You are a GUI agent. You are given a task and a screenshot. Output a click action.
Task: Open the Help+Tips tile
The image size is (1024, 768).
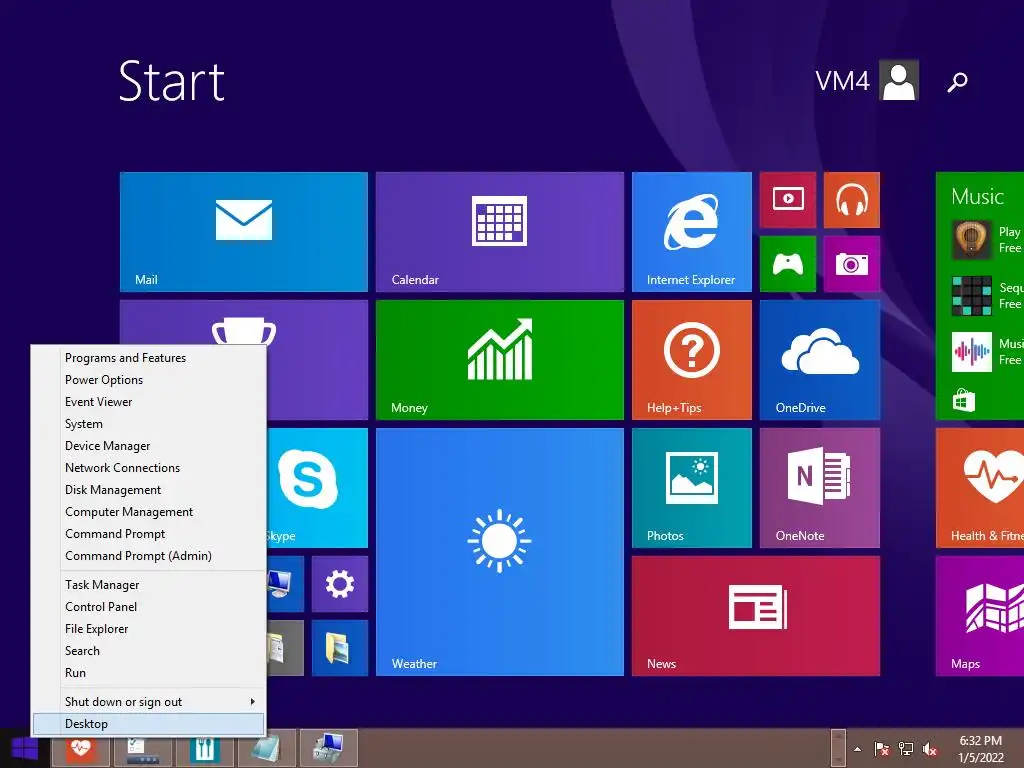(x=692, y=360)
